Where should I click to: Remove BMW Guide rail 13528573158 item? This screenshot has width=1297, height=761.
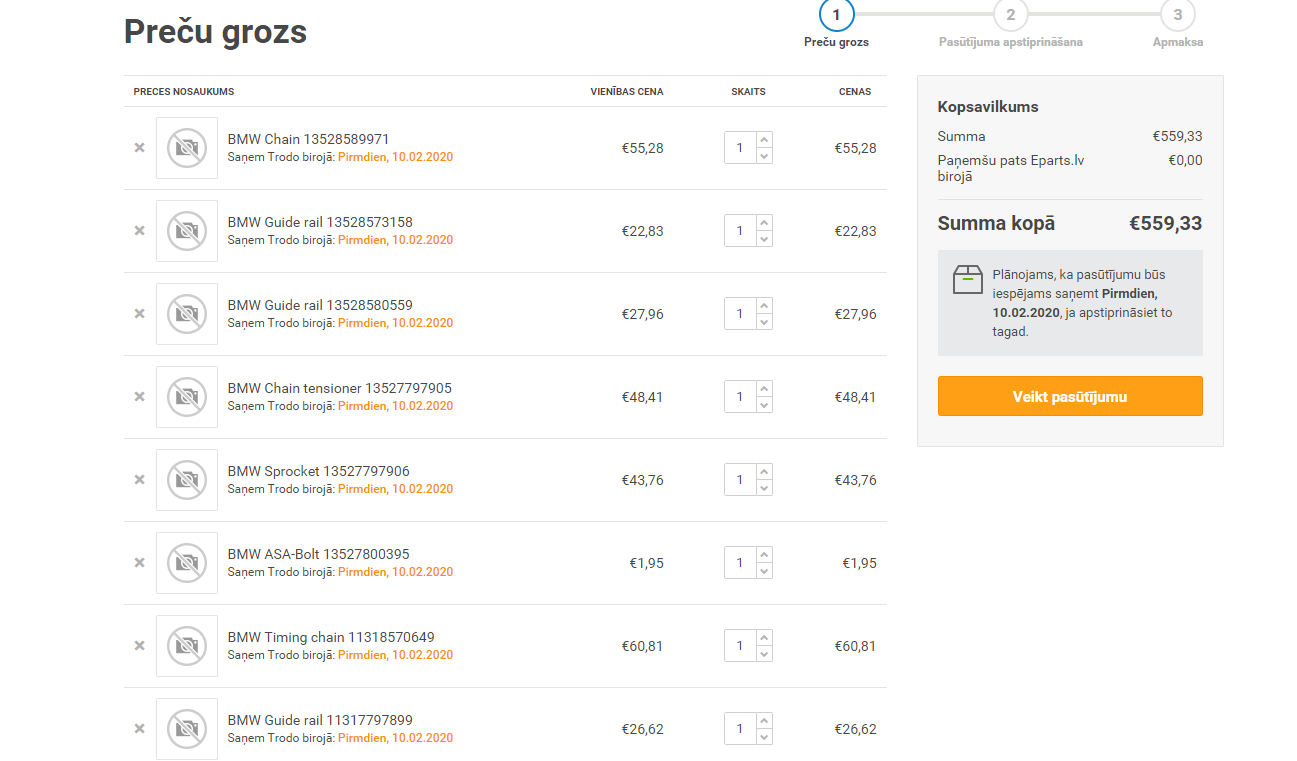[140, 231]
